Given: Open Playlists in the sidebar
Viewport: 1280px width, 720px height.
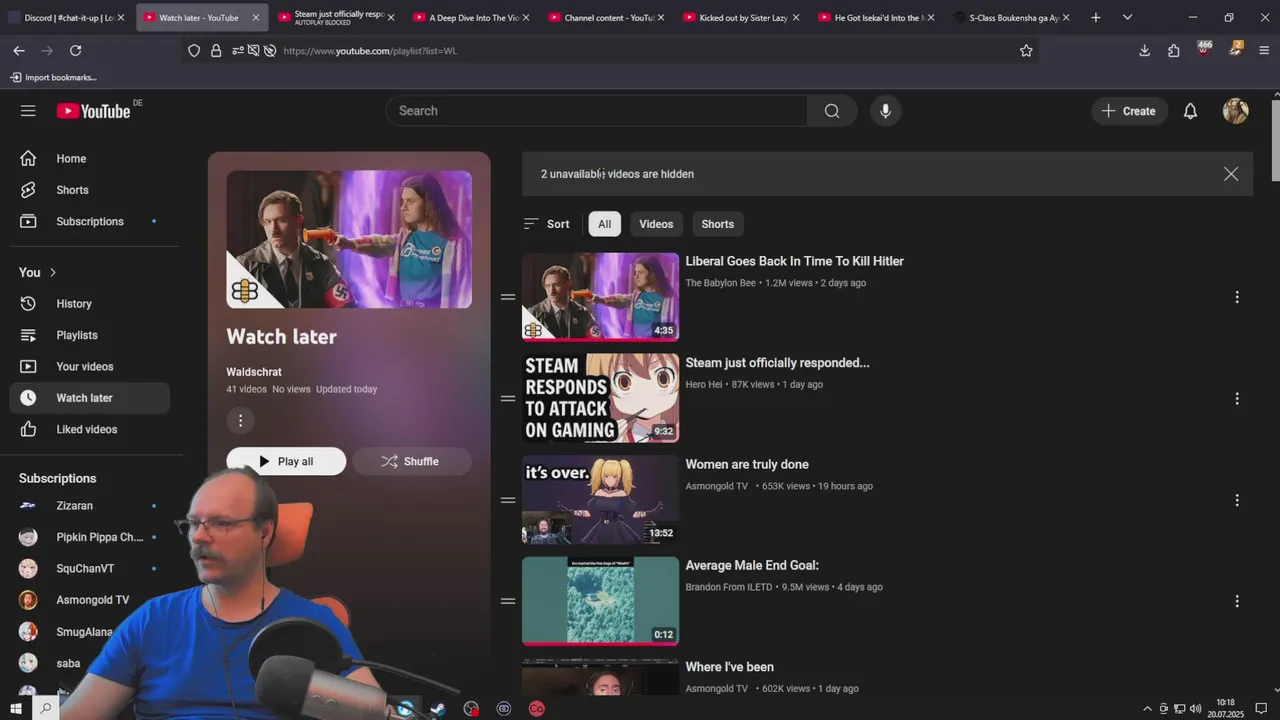Looking at the screenshot, I should [90, 335].
